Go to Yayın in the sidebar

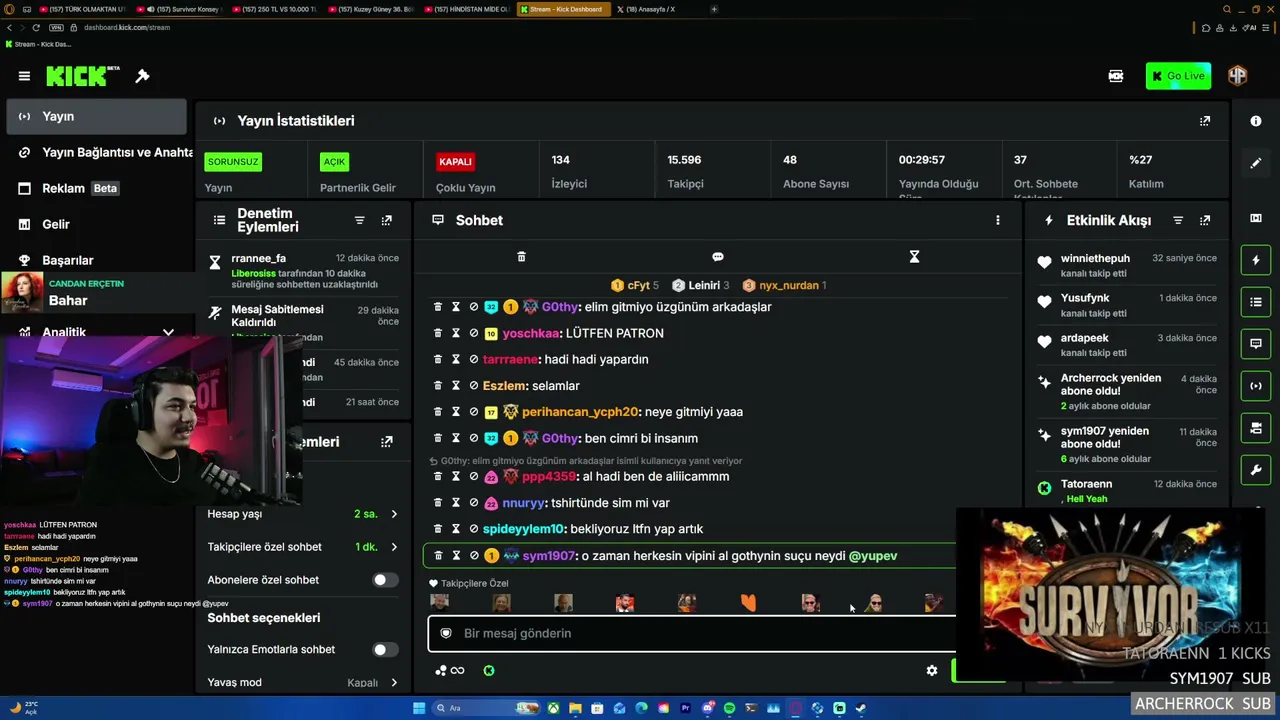[96, 116]
